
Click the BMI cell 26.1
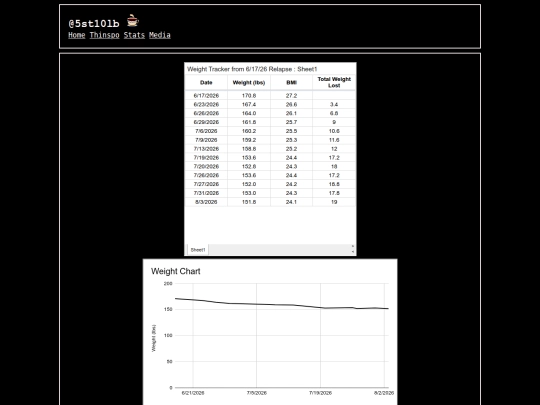291,113
